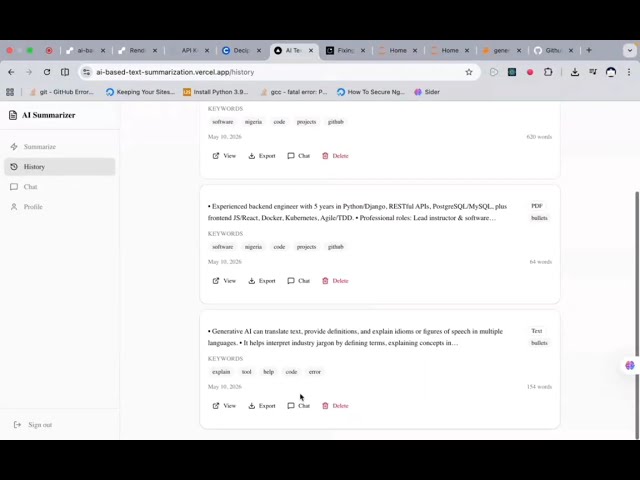Click the red record extension icon
This screenshot has height=480, width=640.
point(530,72)
